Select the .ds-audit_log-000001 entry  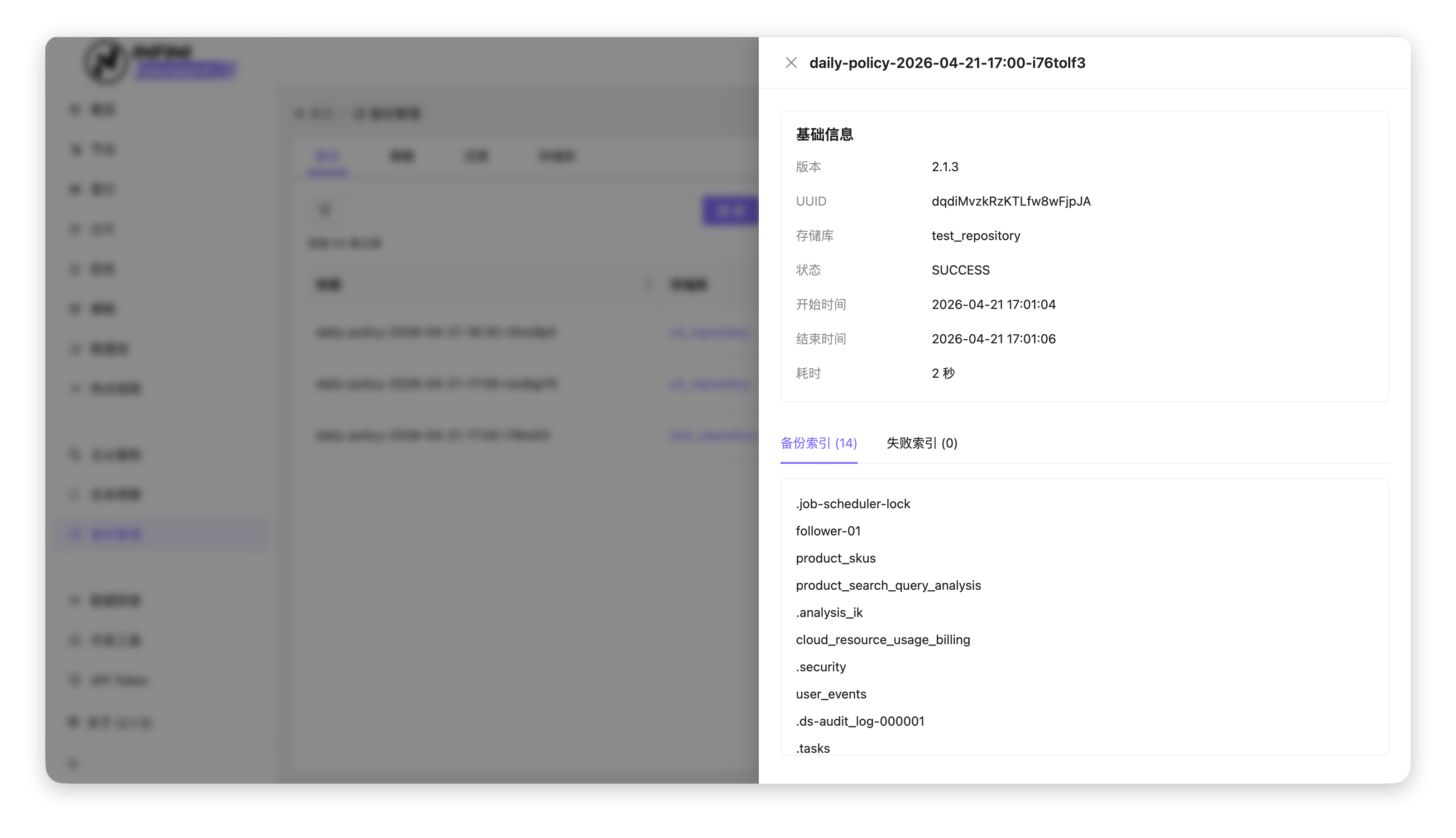tap(859, 721)
